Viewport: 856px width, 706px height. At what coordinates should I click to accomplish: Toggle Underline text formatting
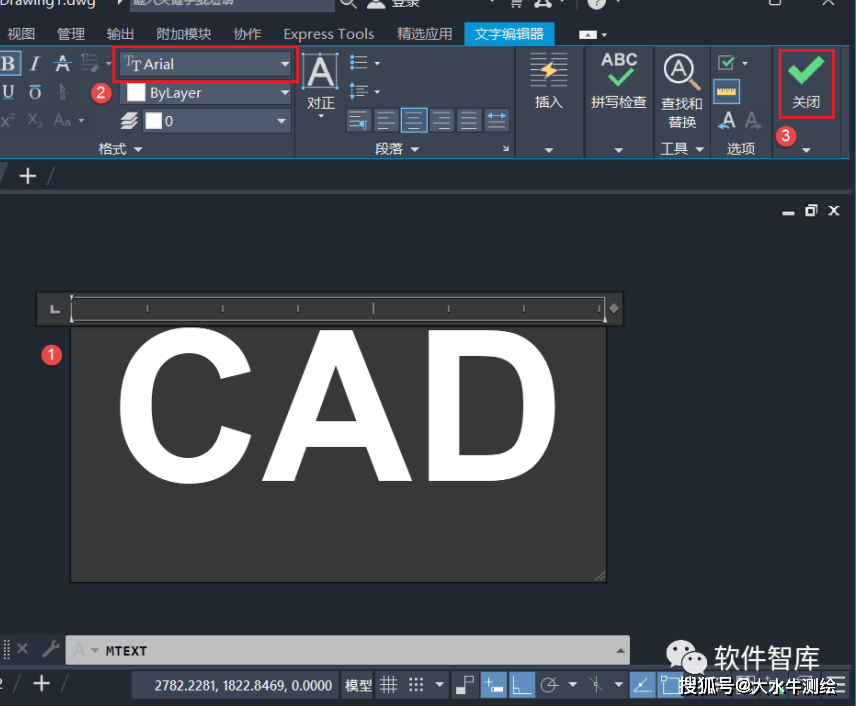pyautogui.click(x=8, y=92)
